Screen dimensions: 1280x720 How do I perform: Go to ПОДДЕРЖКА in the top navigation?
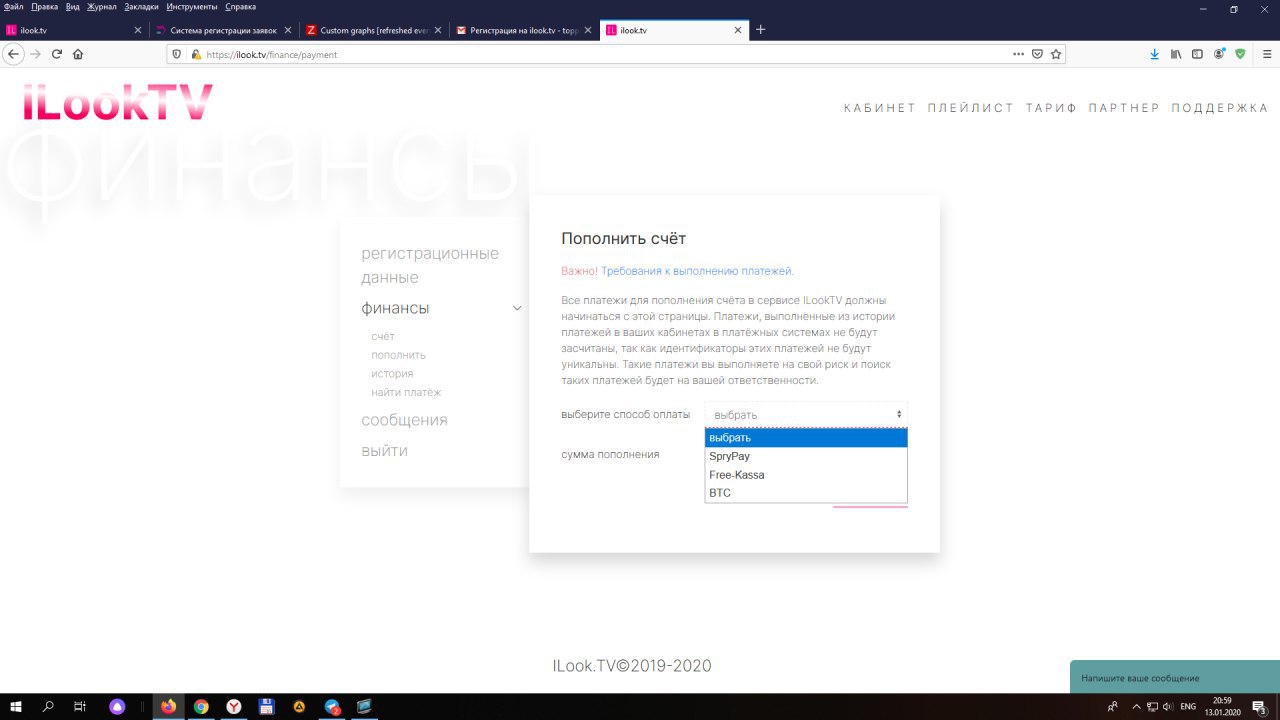[x=1220, y=108]
